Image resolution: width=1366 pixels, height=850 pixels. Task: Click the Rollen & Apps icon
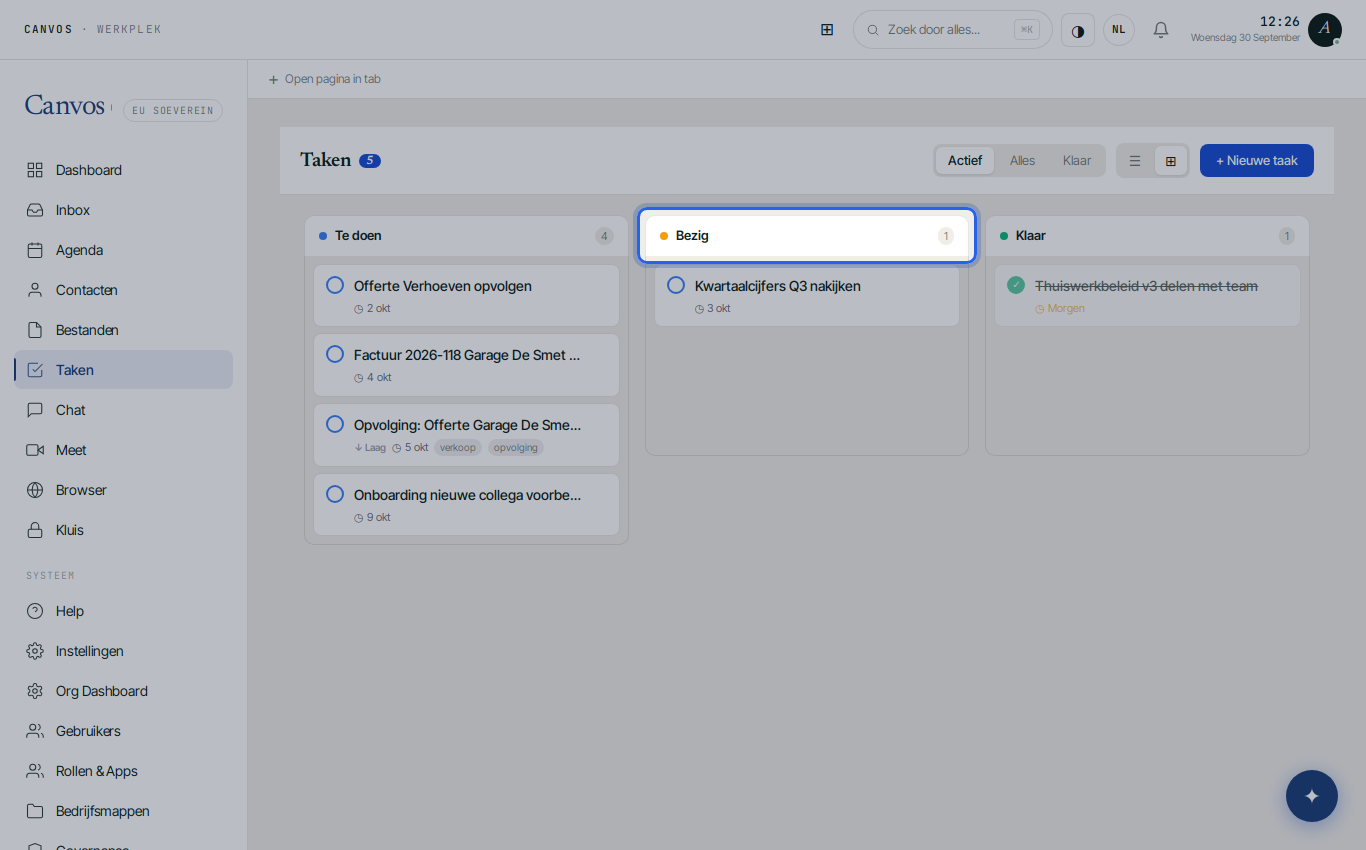point(35,771)
